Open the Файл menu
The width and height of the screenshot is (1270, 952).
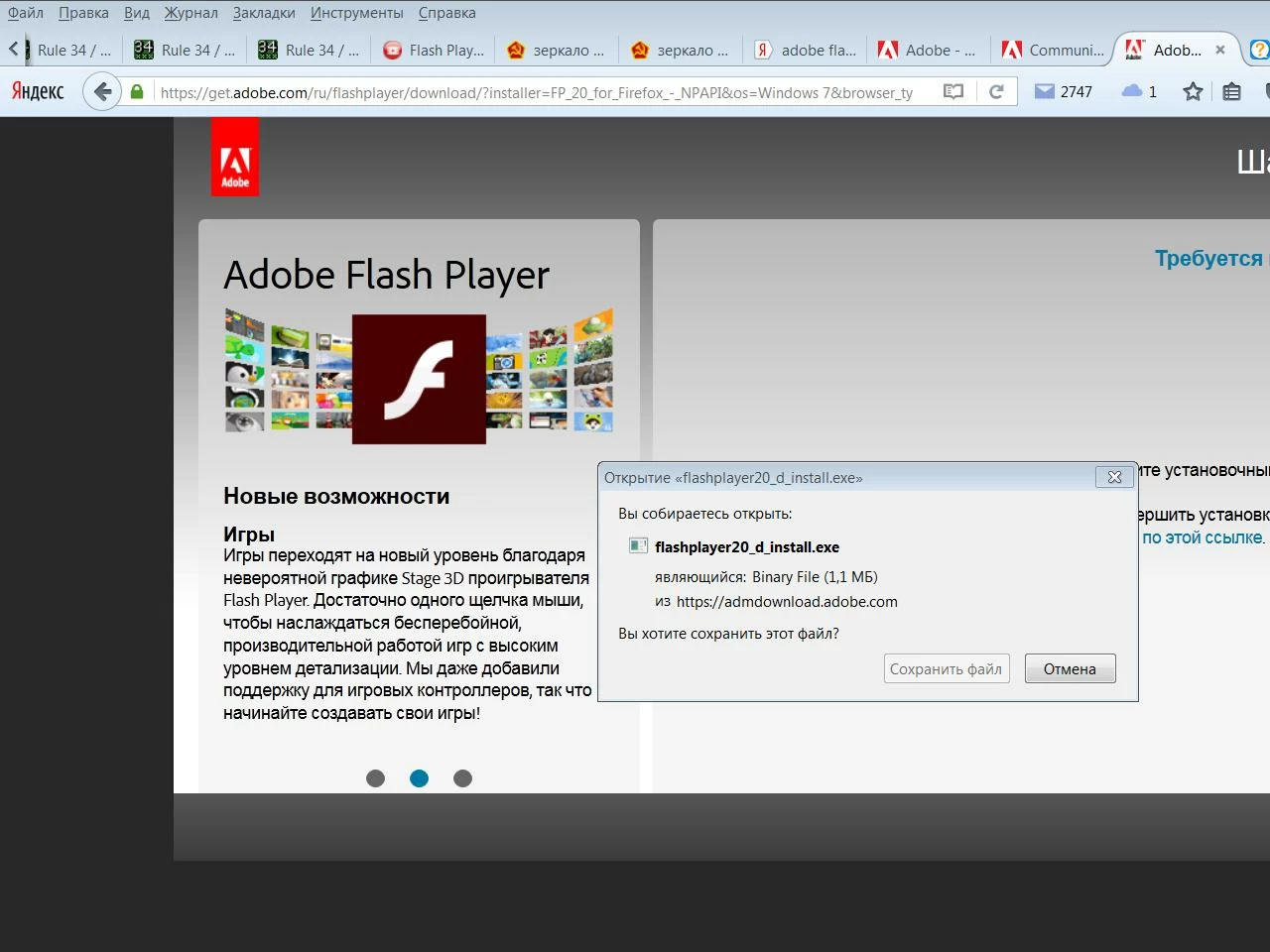(26, 13)
